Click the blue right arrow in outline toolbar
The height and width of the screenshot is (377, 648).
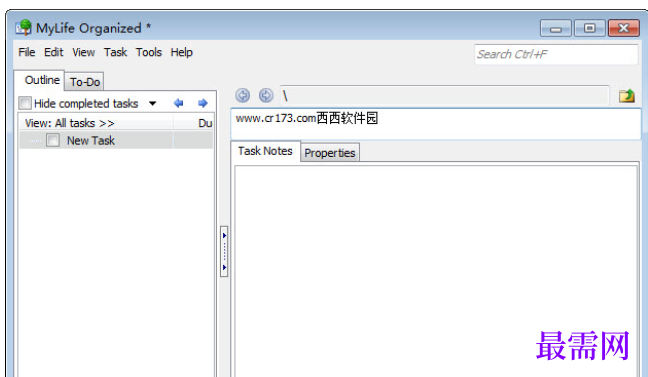coord(202,103)
